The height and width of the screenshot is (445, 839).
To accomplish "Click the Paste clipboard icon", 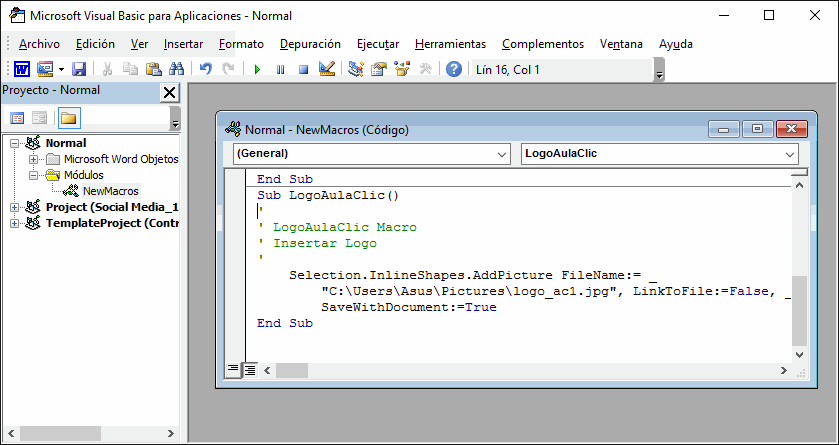I will (154, 69).
